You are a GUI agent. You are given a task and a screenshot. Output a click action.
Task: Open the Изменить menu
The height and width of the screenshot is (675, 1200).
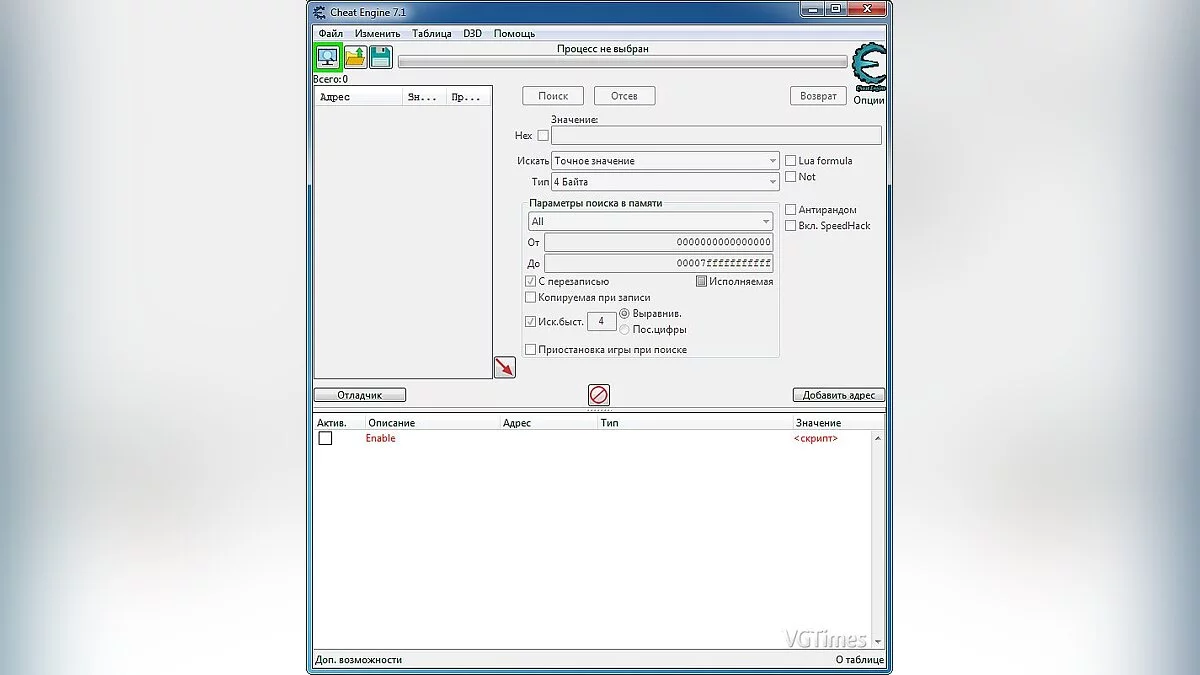tap(377, 34)
